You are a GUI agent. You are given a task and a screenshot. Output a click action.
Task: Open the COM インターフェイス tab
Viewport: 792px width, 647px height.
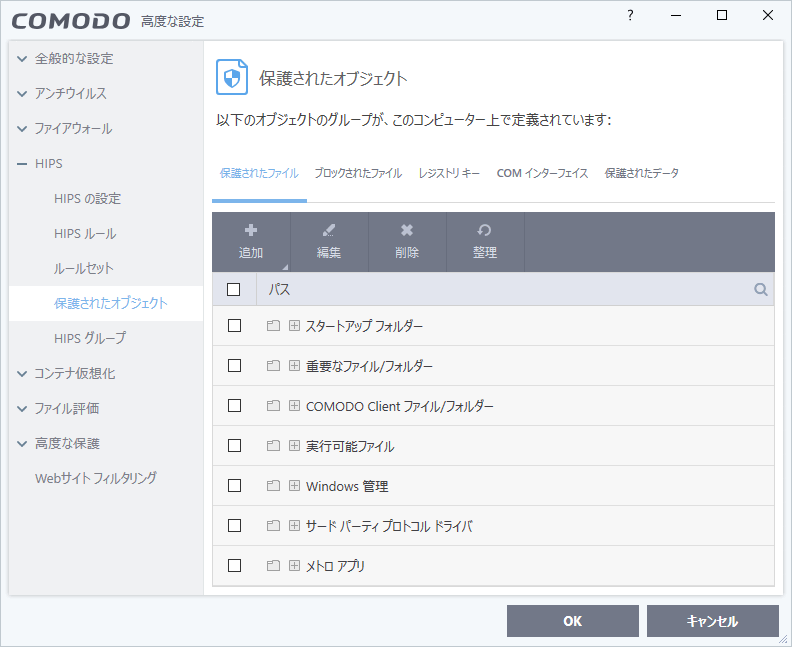542,173
